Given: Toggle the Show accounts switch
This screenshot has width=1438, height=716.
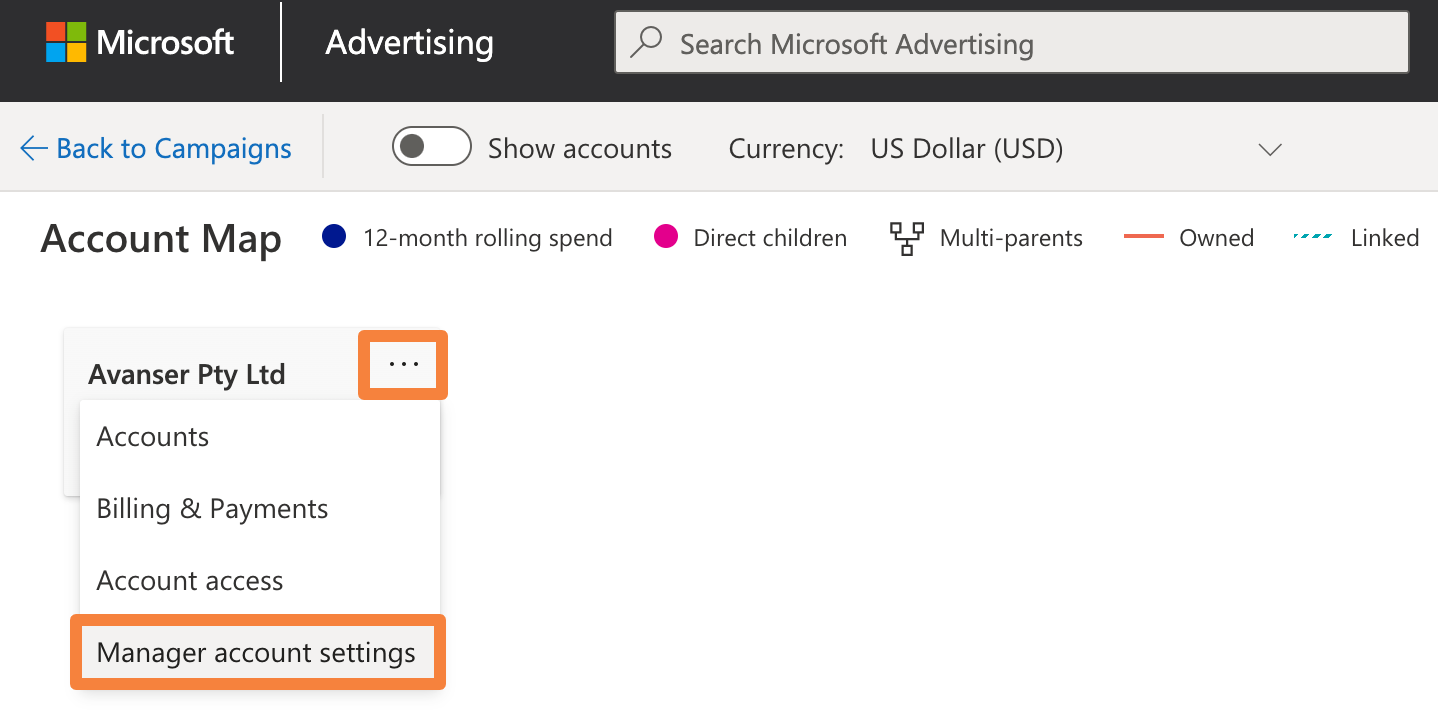Looking at the screenshot, I should coord(432,147).
